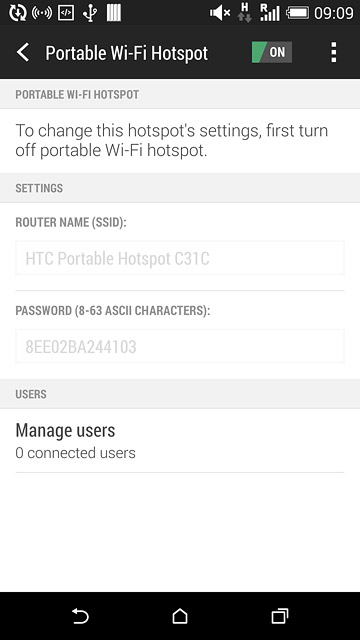Viewport: 360px width, 640px height.
Task: Tap the Android Back navigation button
Action: tap(80, 616)
